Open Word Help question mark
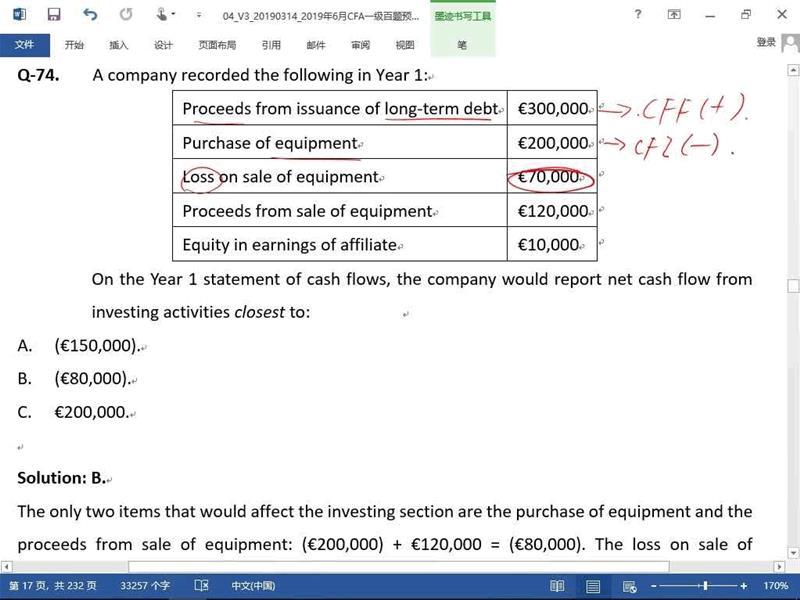This screenshot has width=800, height=600. [638, 14]
